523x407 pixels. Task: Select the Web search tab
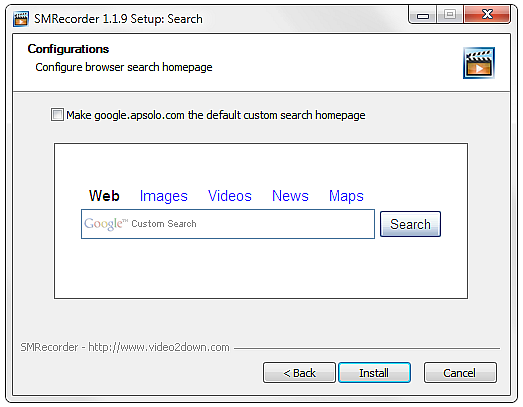104,196
